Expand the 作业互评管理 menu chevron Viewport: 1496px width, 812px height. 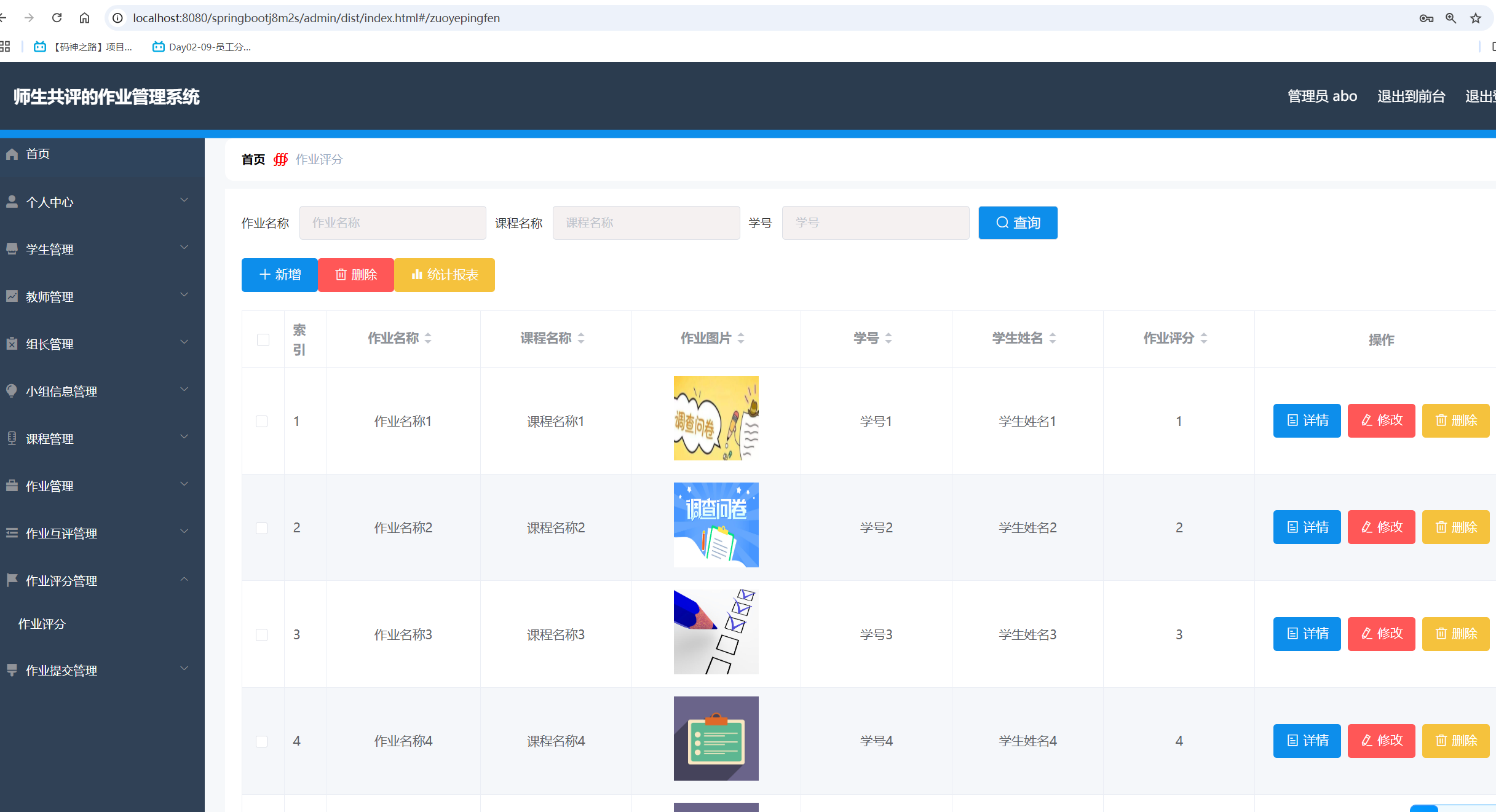[x=184, y=532]
